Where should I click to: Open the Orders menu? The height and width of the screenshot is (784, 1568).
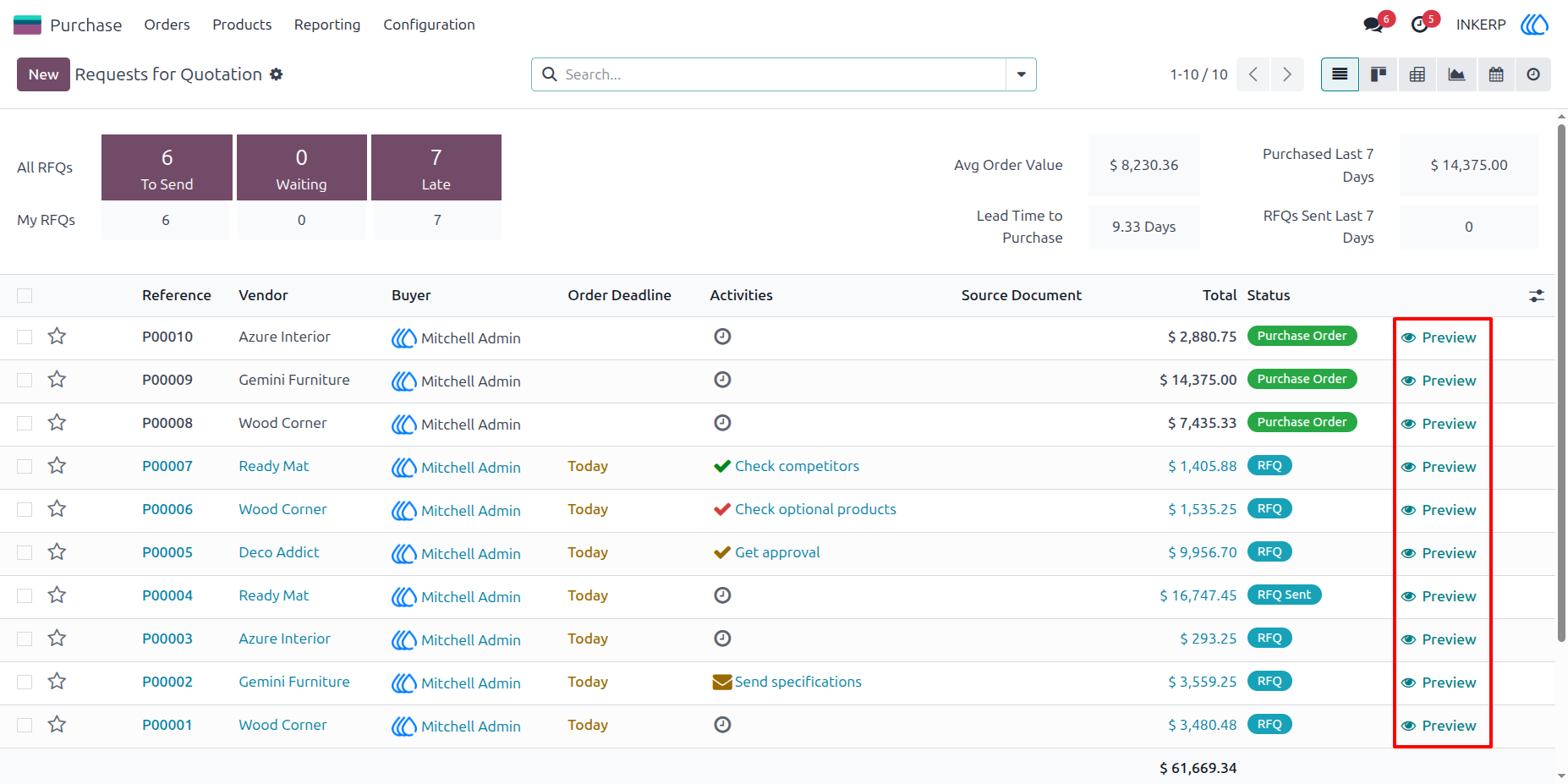(x=167, y=25)
